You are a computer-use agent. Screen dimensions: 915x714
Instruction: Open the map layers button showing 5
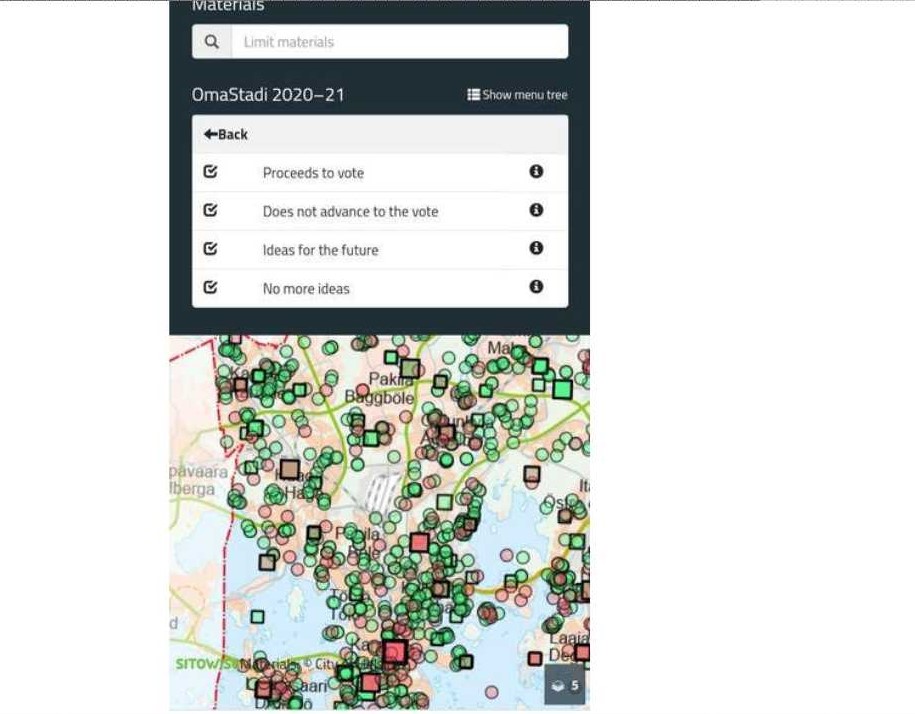tap(564, 685)
